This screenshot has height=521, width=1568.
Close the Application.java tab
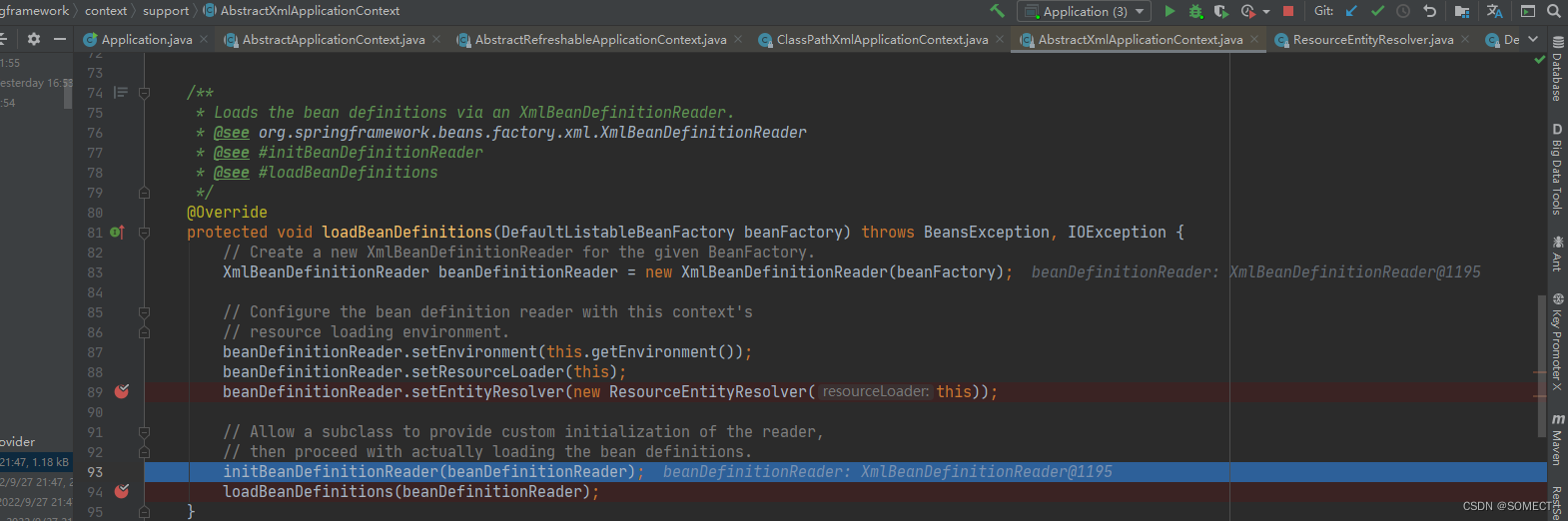(x=204, y=39)
